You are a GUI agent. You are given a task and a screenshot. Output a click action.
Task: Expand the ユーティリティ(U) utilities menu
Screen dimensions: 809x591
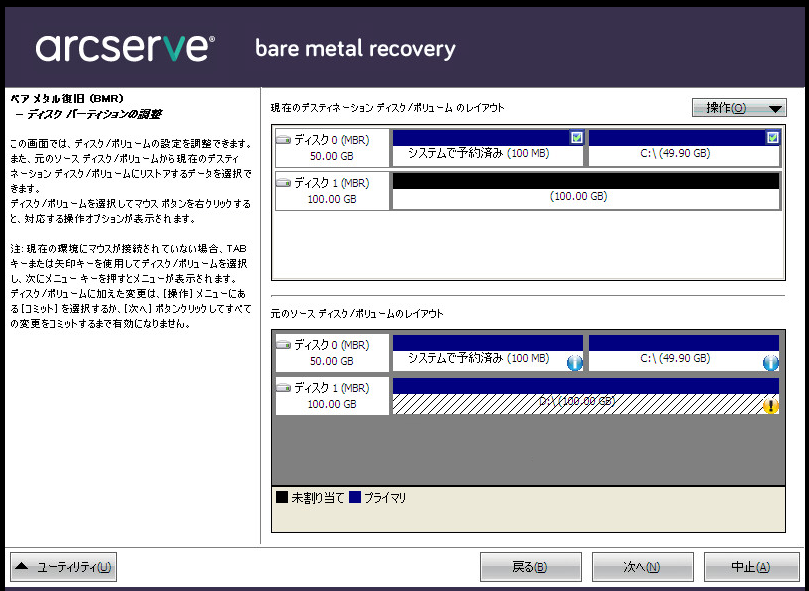point(64,567)
